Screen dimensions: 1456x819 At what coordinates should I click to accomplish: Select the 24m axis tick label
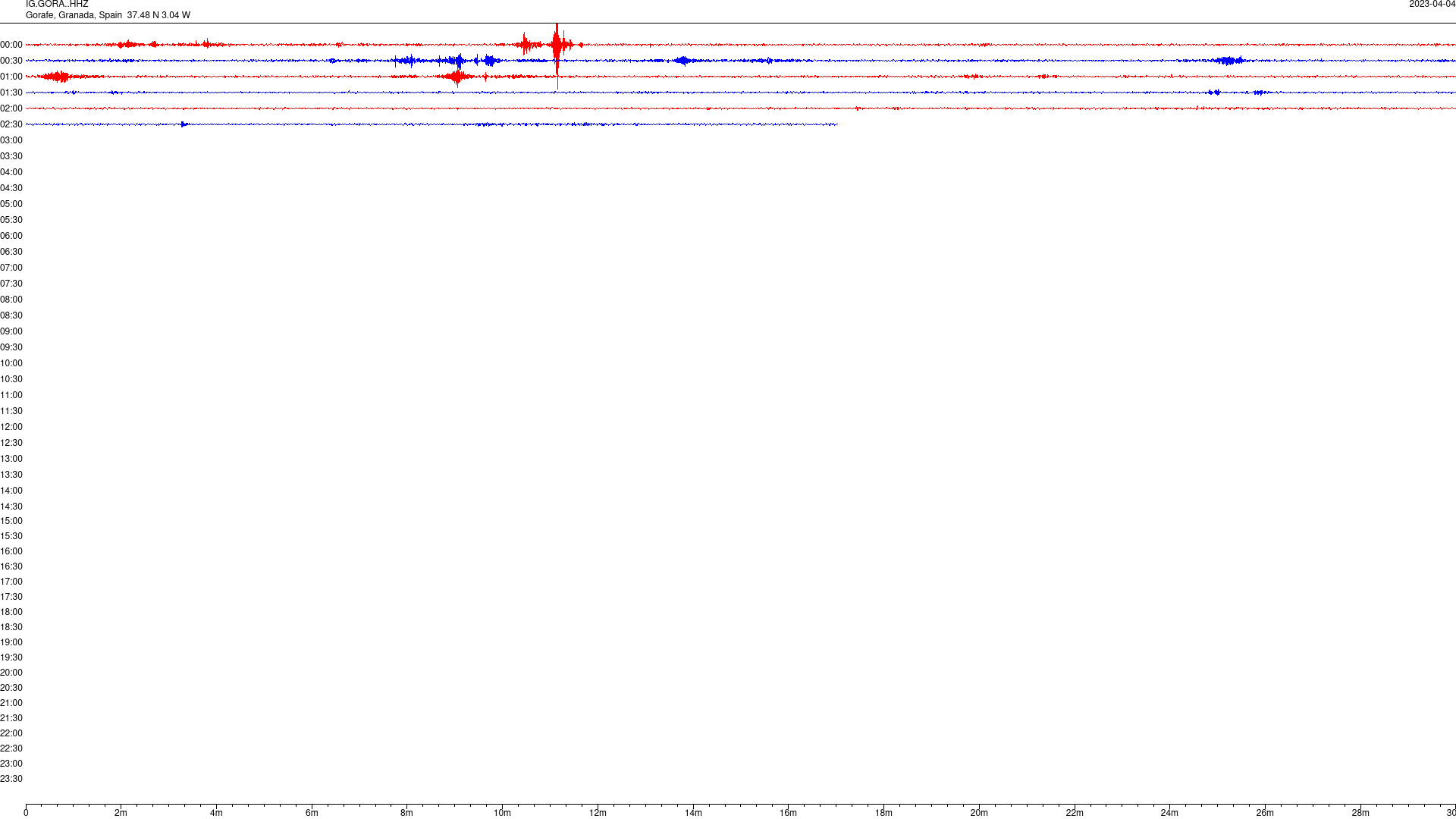(1169, 813)
